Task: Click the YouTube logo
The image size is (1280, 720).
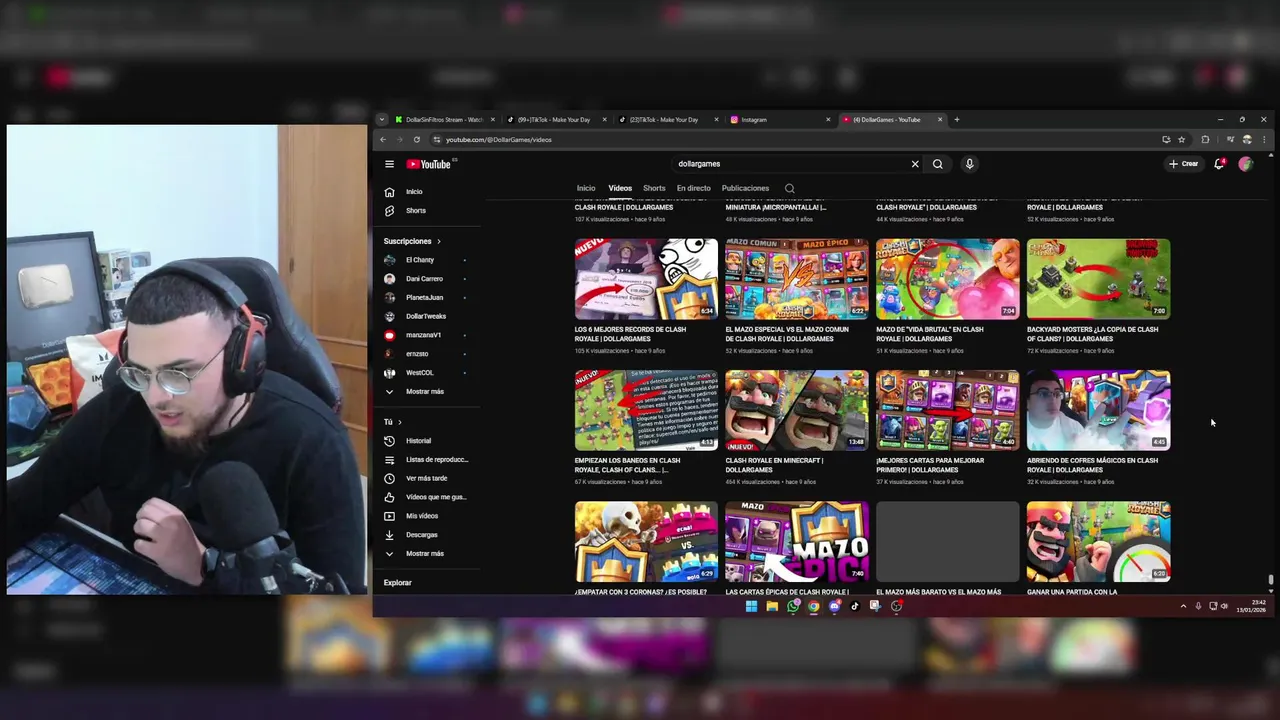Action: (428, 164)
